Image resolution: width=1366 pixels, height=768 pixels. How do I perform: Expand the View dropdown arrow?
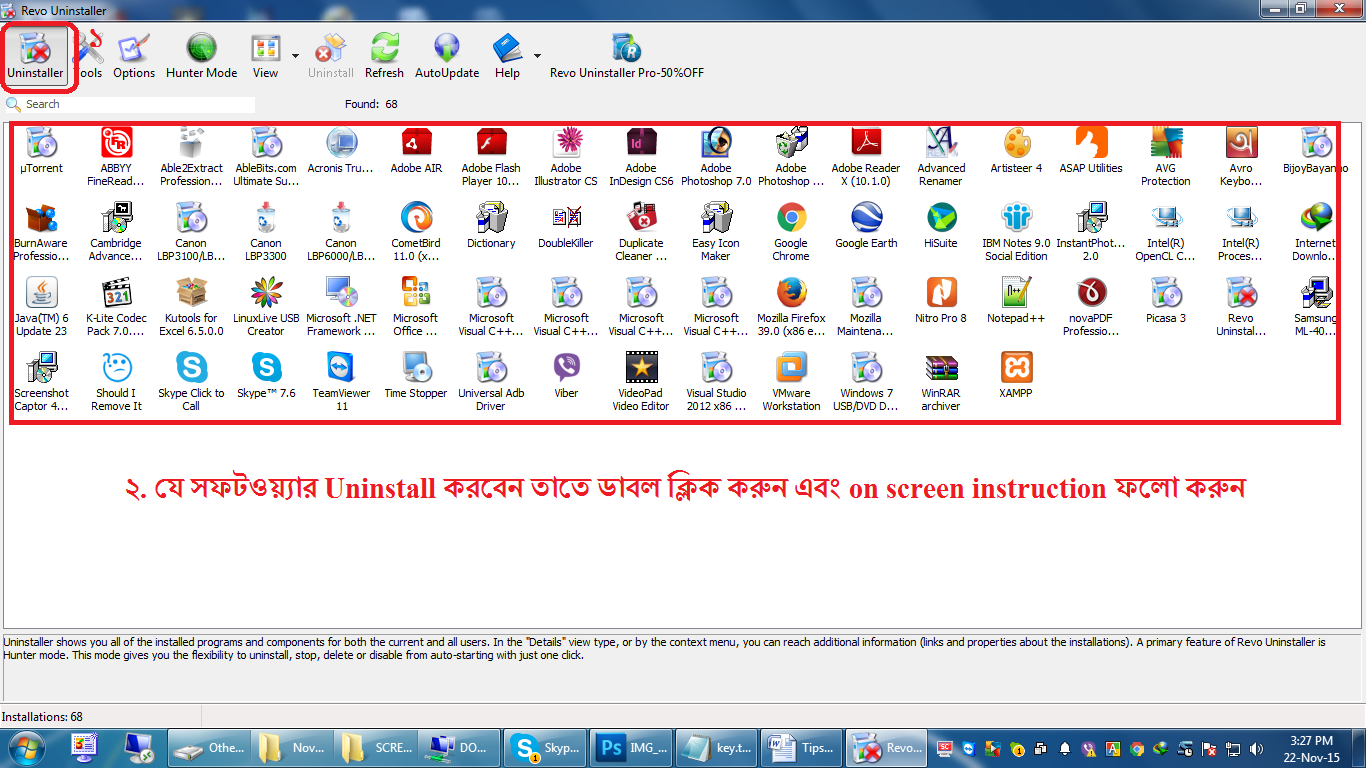click(x=295, y=55)
